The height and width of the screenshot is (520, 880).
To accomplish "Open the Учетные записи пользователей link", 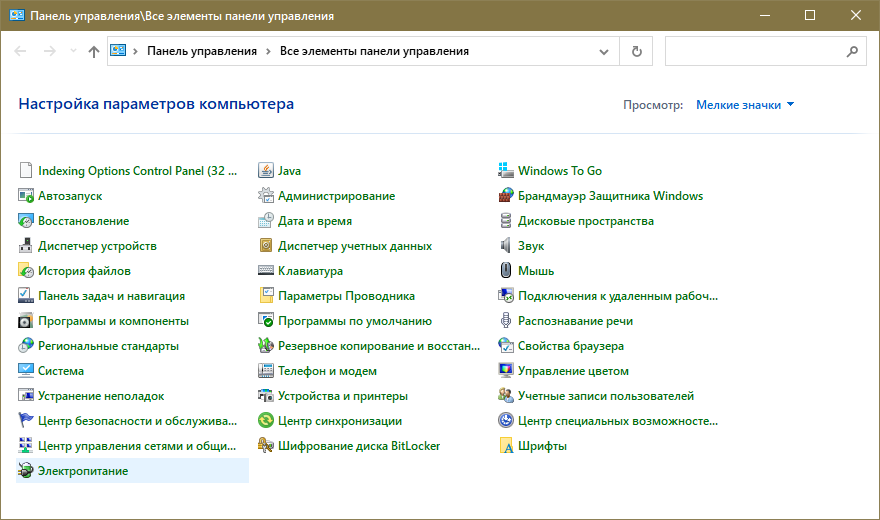I will [605, 396].
